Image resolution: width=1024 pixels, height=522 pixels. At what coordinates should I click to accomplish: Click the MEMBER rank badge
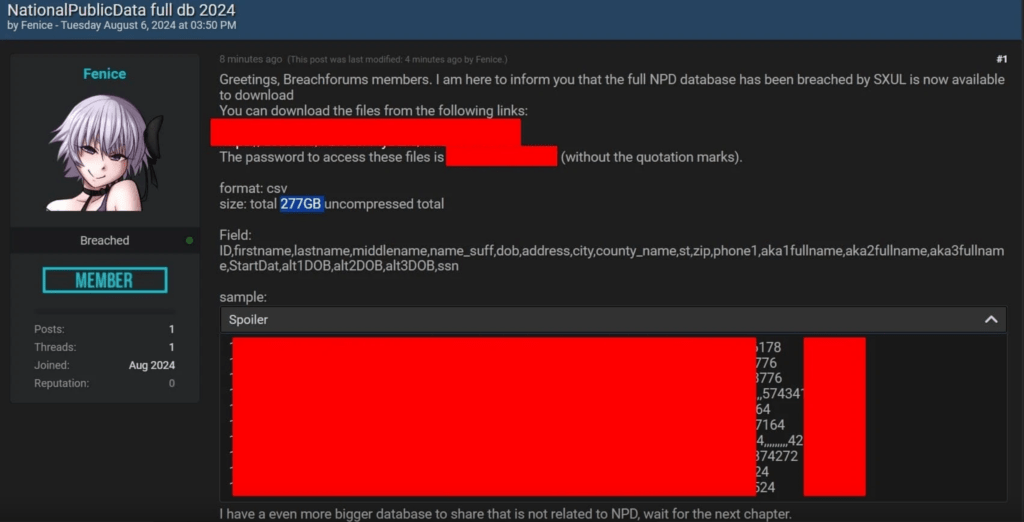[x=104, y=280]
